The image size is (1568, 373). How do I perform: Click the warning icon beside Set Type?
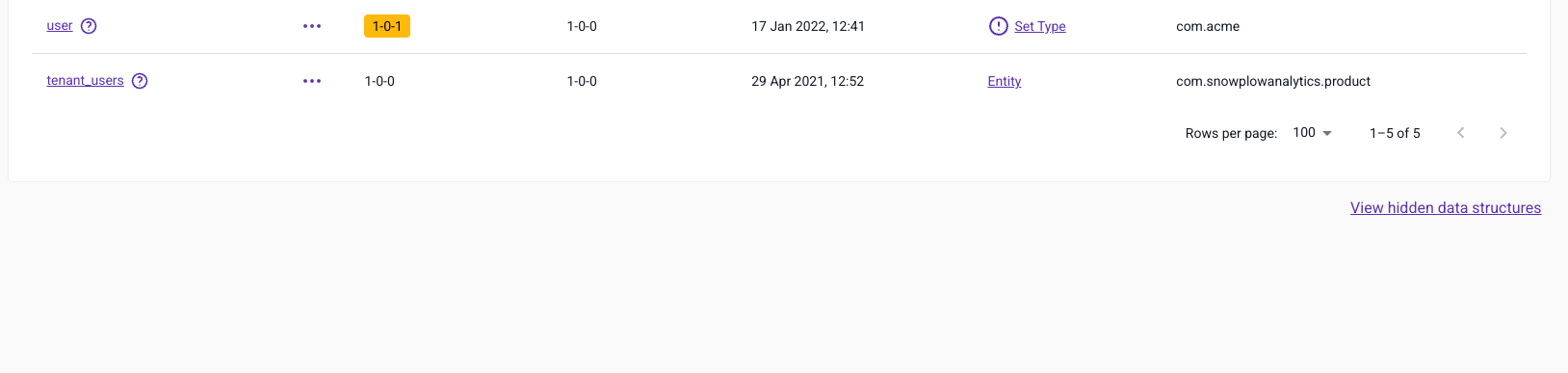(x=999, y=26)
